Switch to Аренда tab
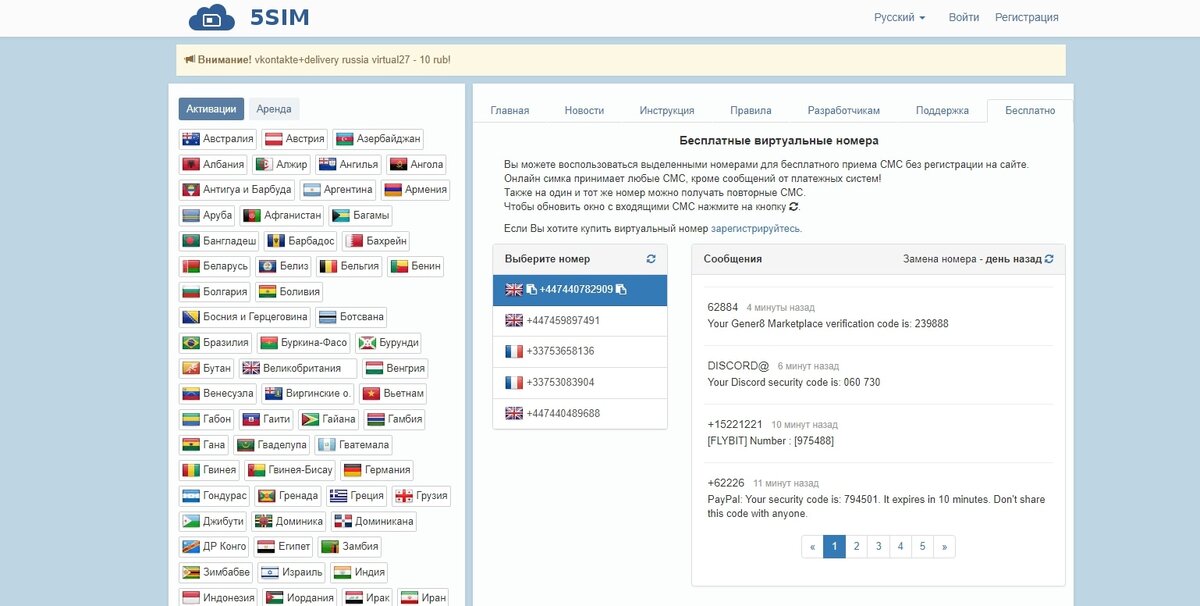This screenshot has height=606, width=1200. [274, 109]
